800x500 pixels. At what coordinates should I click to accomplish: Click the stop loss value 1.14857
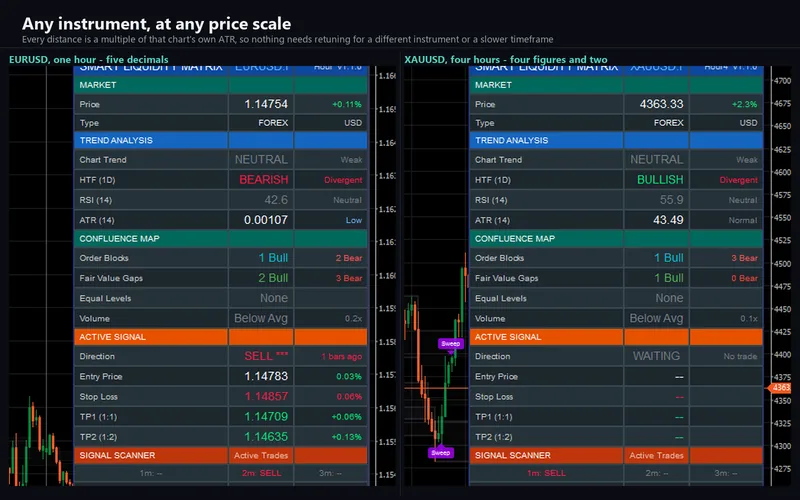(266, 396)
